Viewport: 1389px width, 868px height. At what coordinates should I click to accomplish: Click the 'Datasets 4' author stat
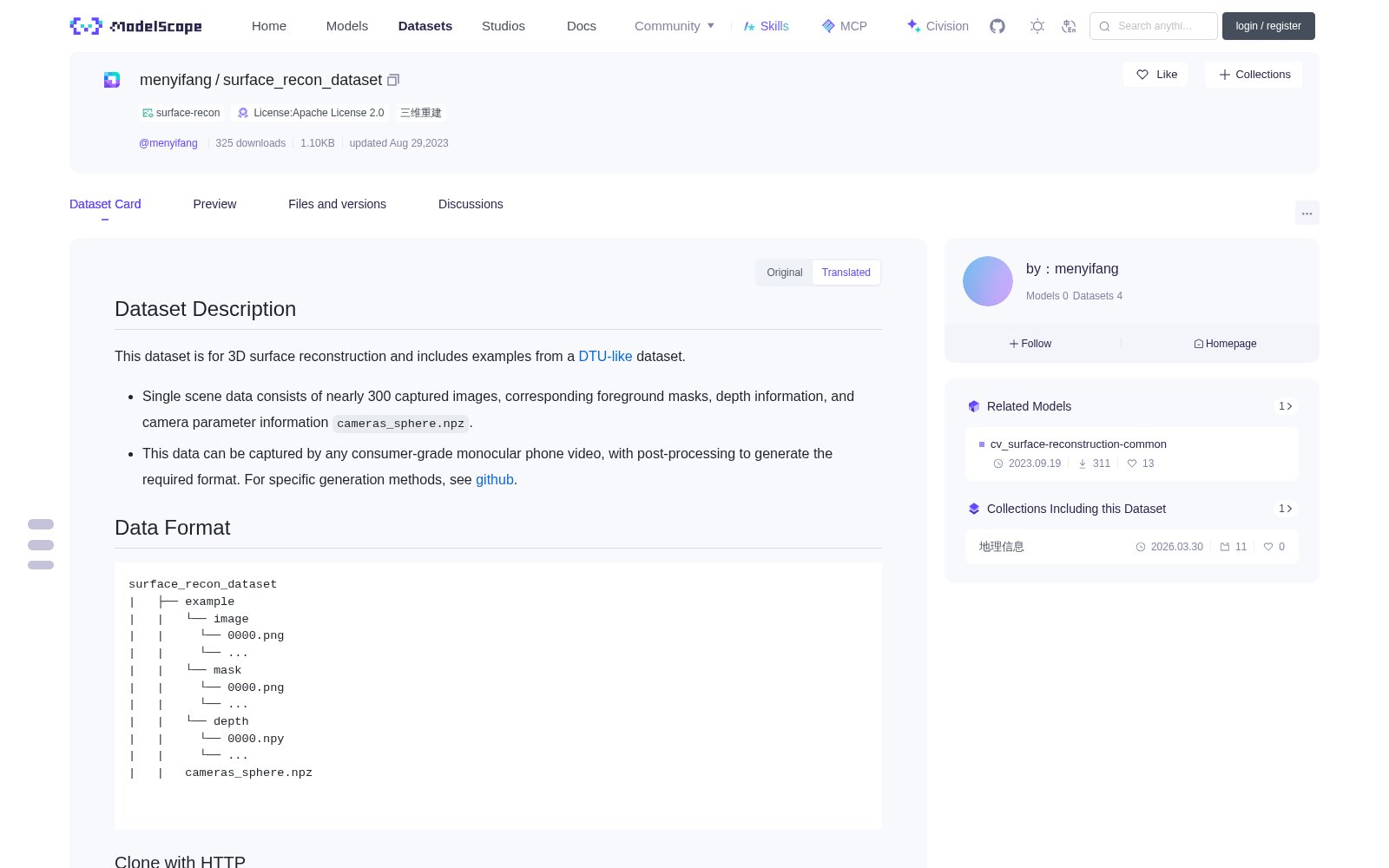(1097, 296)
